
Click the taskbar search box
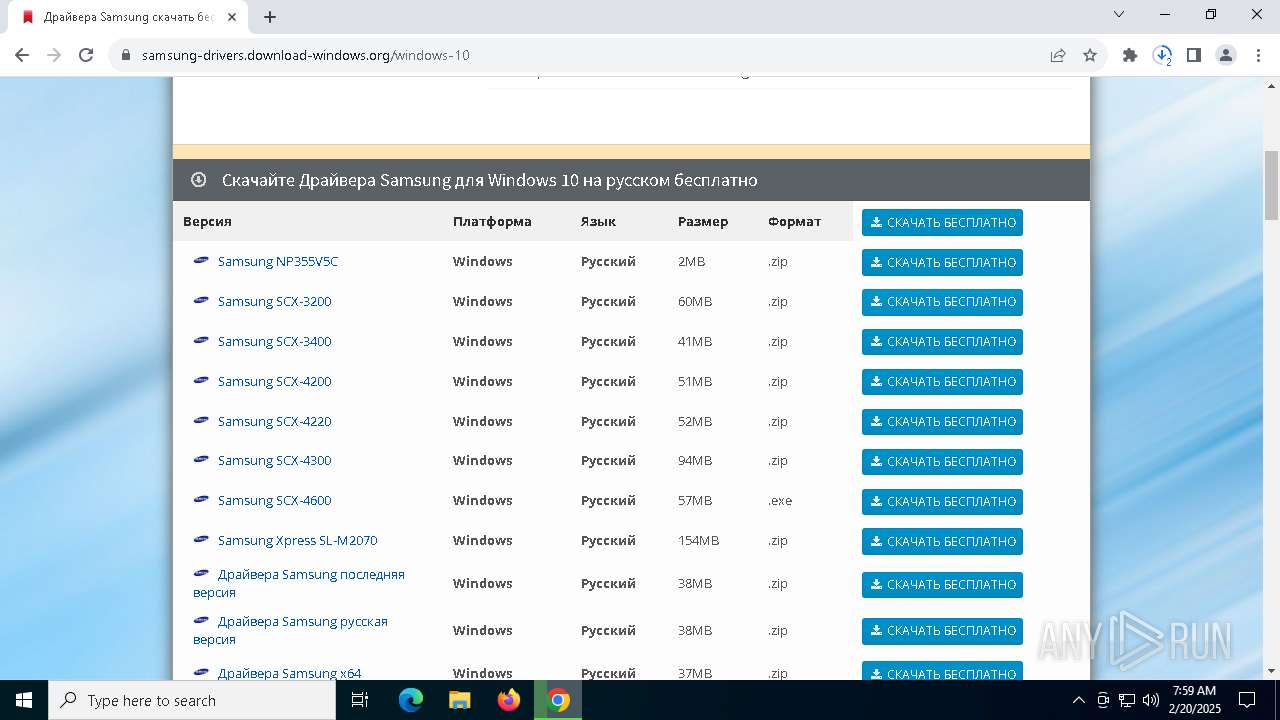point(192,700)
